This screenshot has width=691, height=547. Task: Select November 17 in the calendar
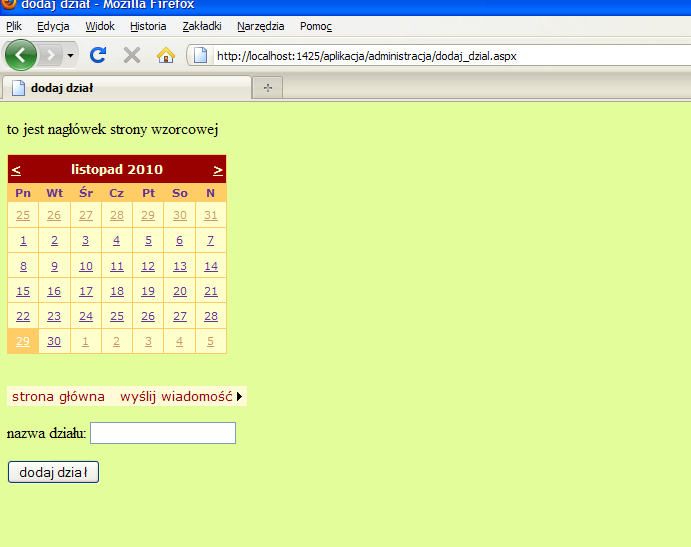[x=86, y=291]
